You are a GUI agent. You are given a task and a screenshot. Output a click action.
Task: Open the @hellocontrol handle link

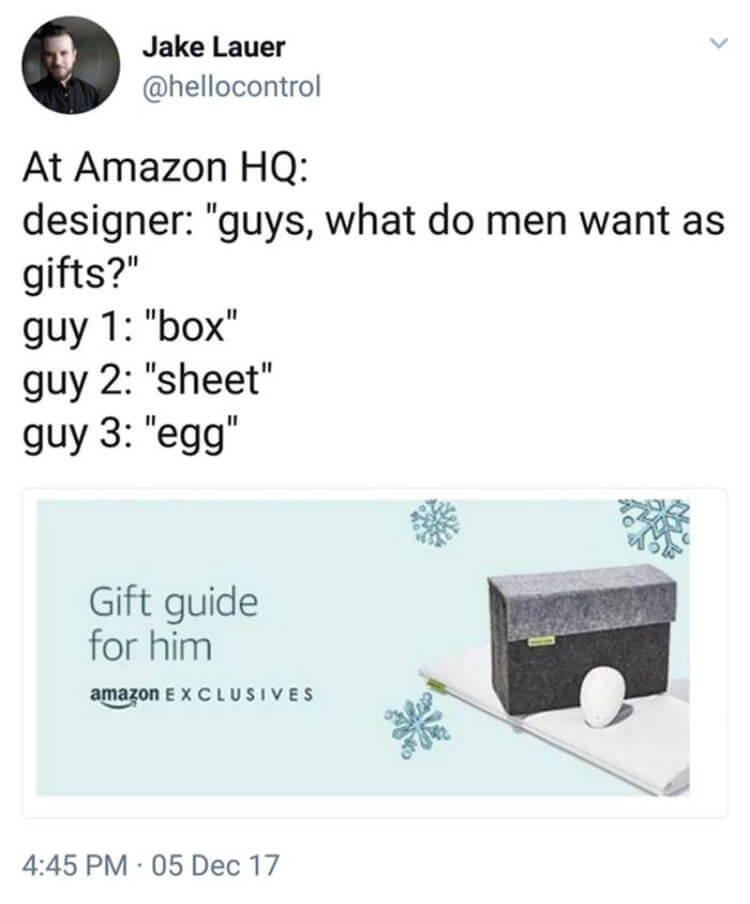point(231,86)
